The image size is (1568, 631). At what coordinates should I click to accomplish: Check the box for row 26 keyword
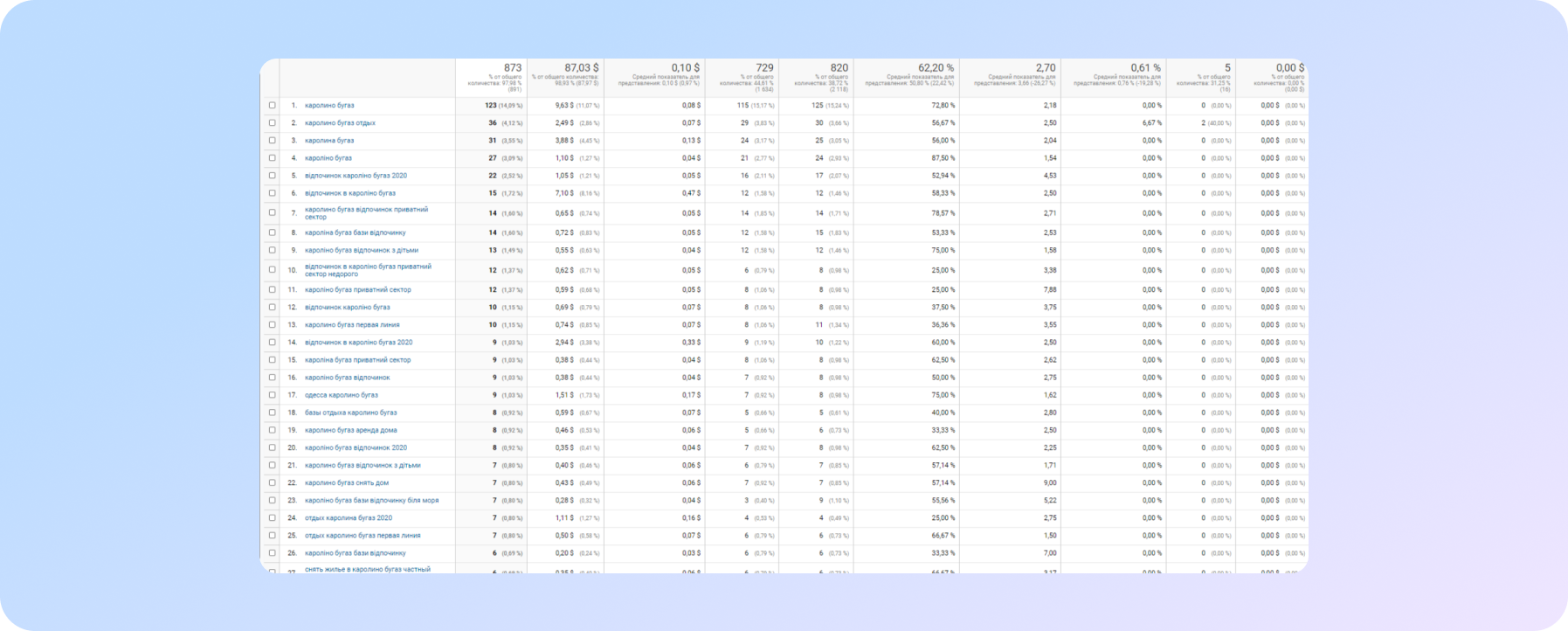click(272, 553)
